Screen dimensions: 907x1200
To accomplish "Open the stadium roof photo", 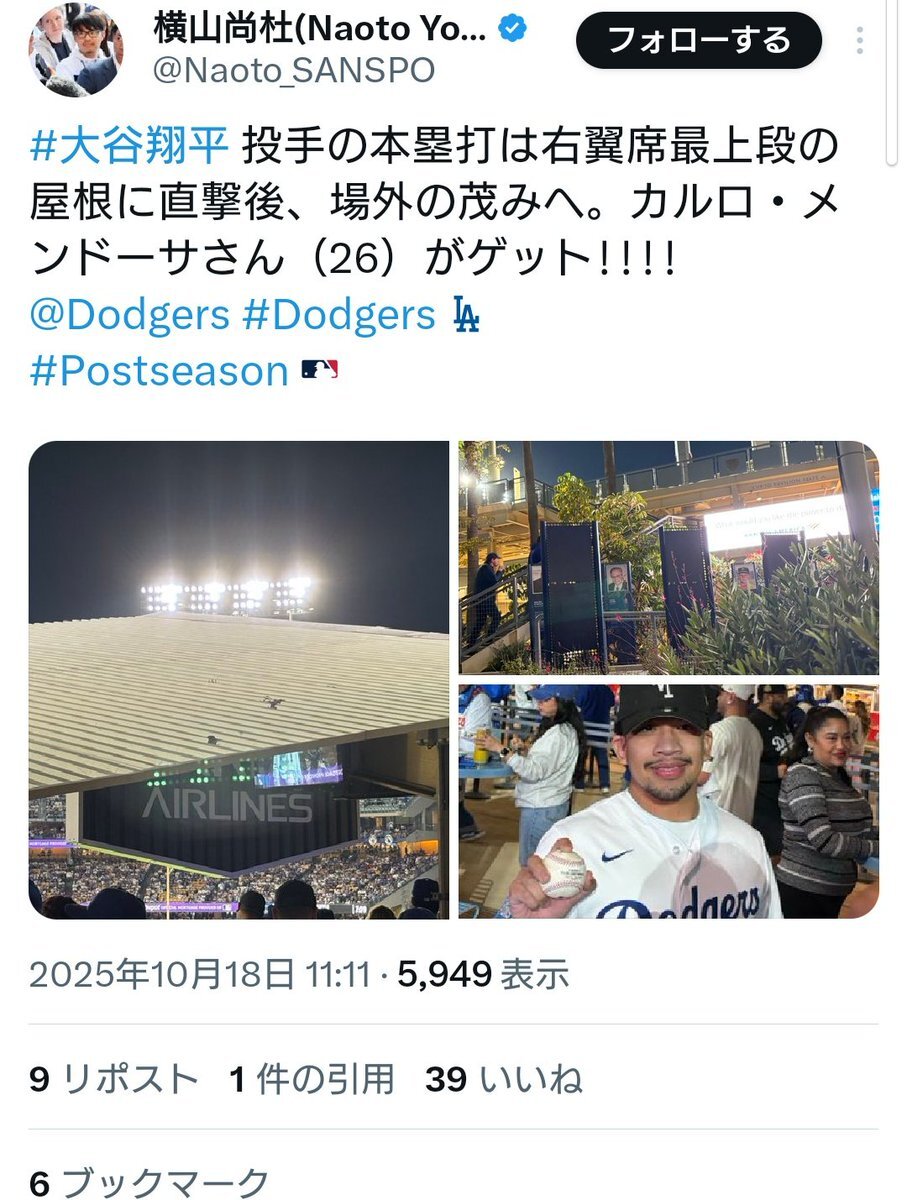I will click(239, 680).
